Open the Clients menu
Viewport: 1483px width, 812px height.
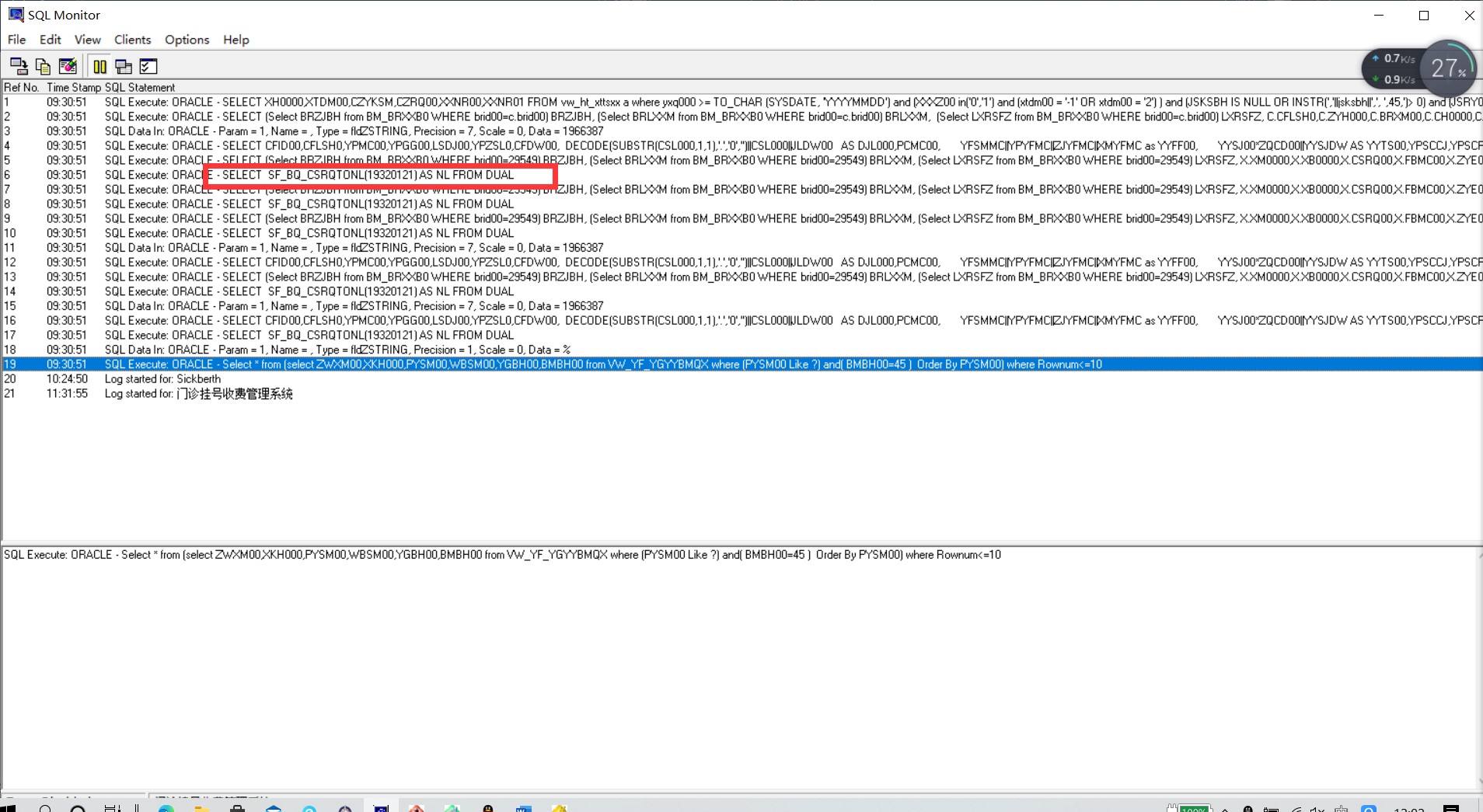133,40
